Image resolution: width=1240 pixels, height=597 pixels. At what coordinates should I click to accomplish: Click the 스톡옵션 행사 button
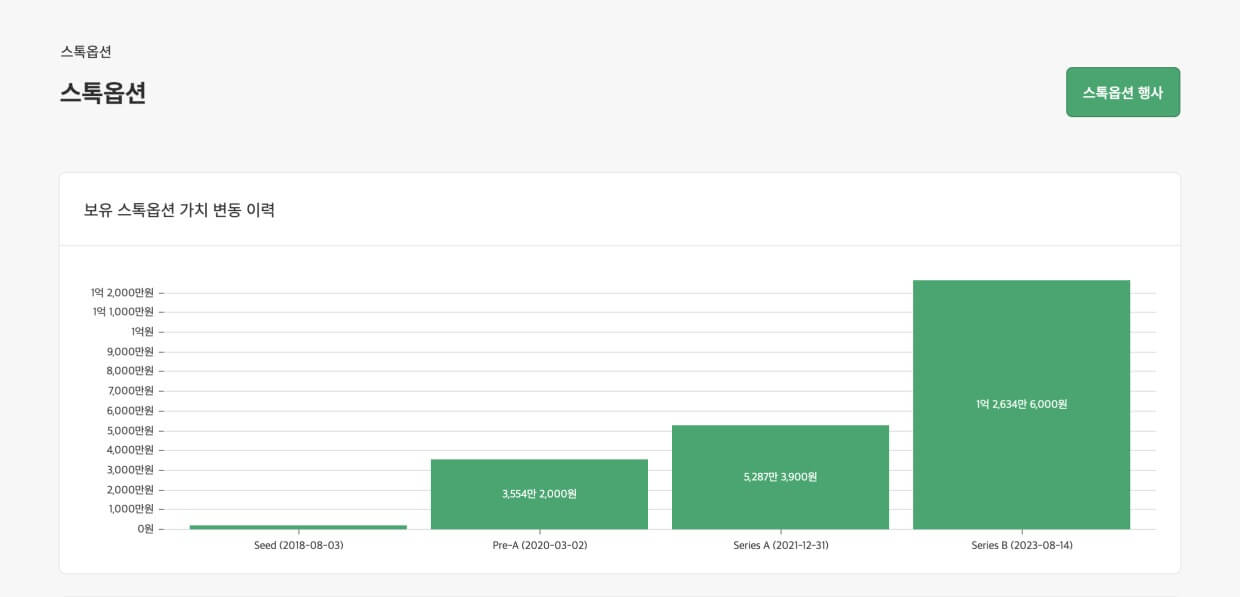[1122, 92]
